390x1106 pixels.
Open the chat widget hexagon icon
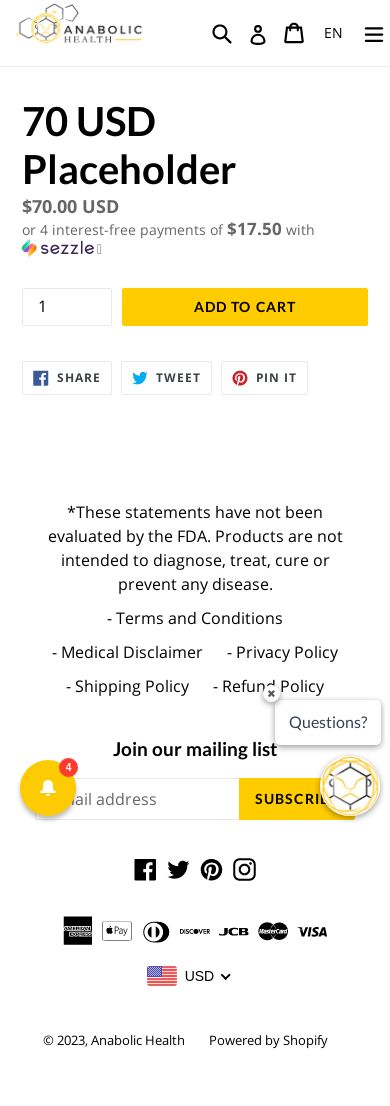point(351,786)
